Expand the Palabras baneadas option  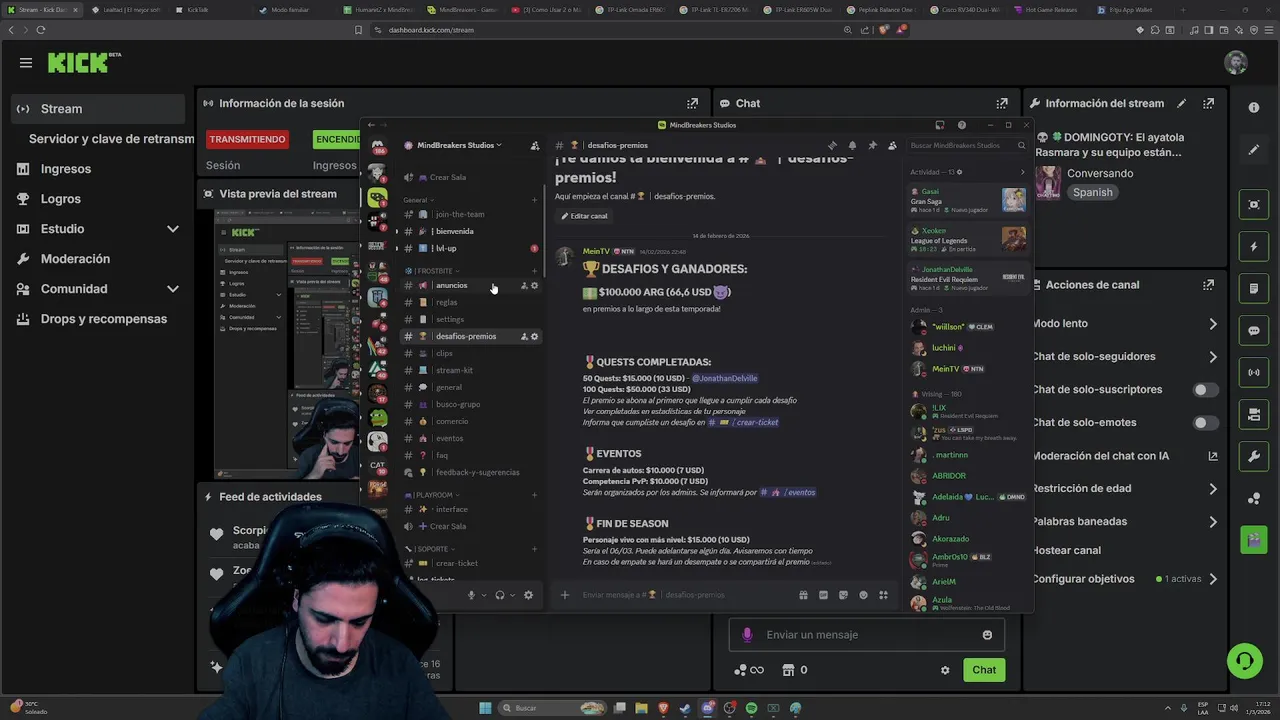point(1213,522)
